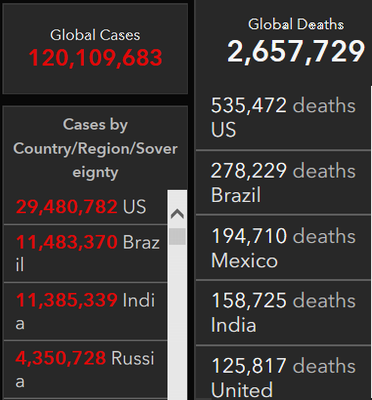The image size is (372, 400).
Task: Open the Mexico deaths entry 194,710
Action: (x=283, y=248)
